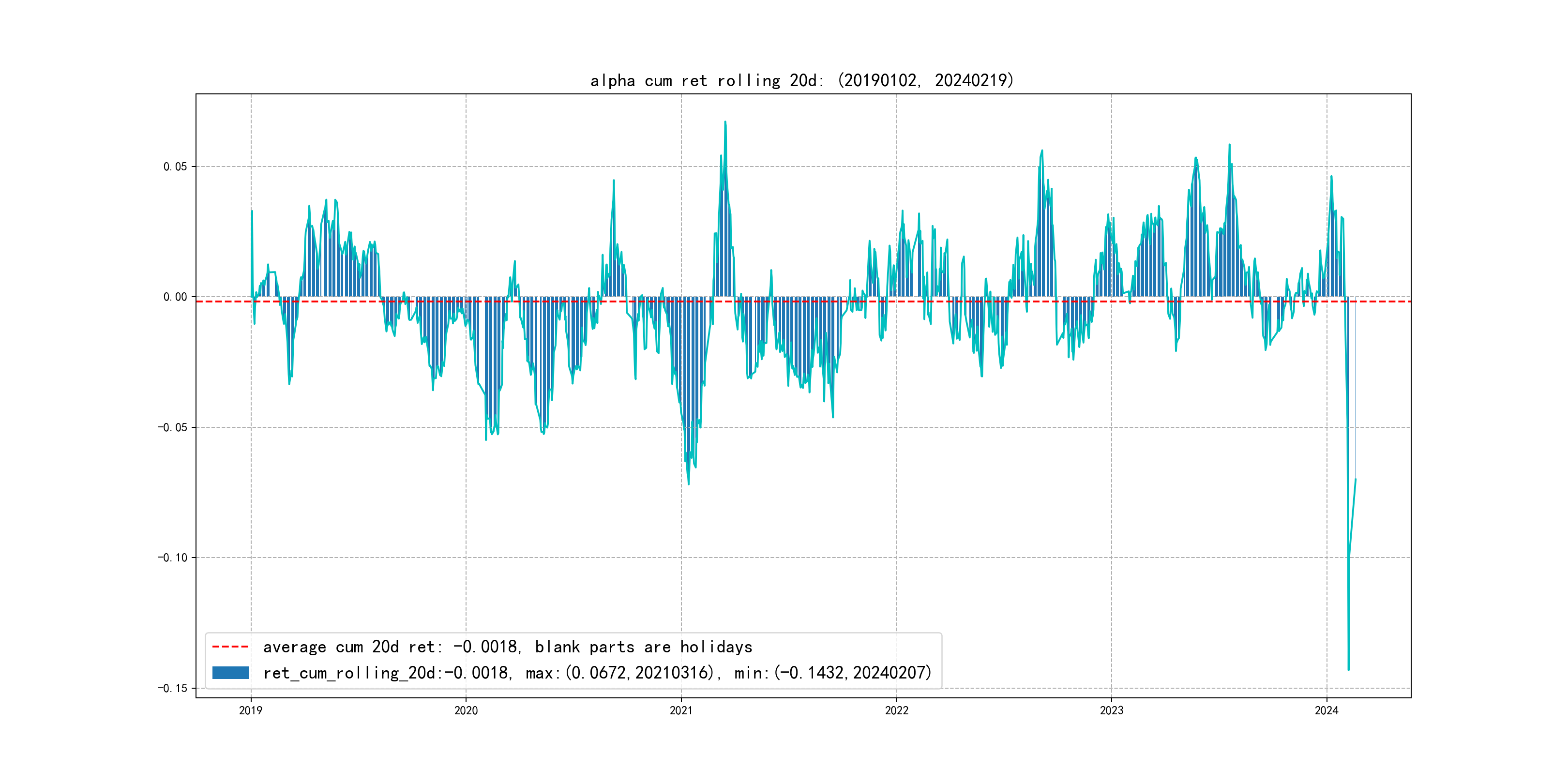Click the 0.05 y-axis tick label

coord(175,167)
